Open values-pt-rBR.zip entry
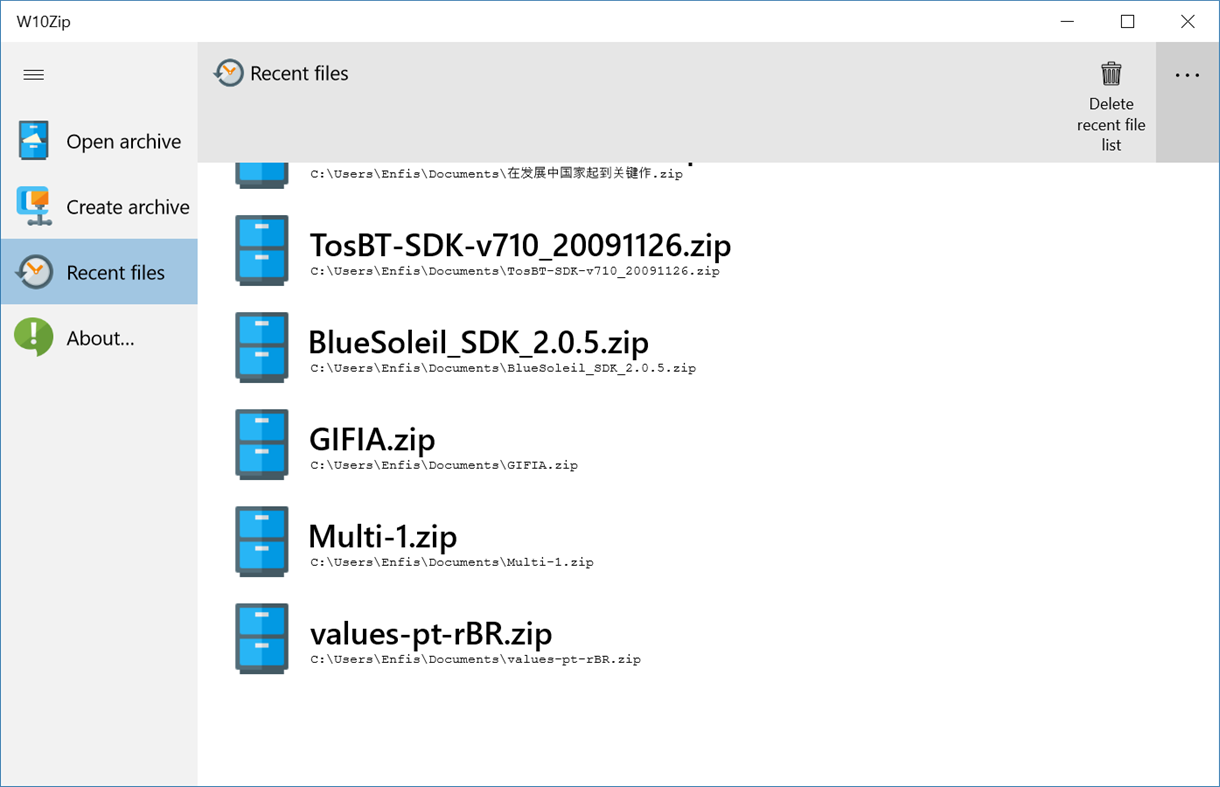 pyautogui.click(x=432, y=634)
